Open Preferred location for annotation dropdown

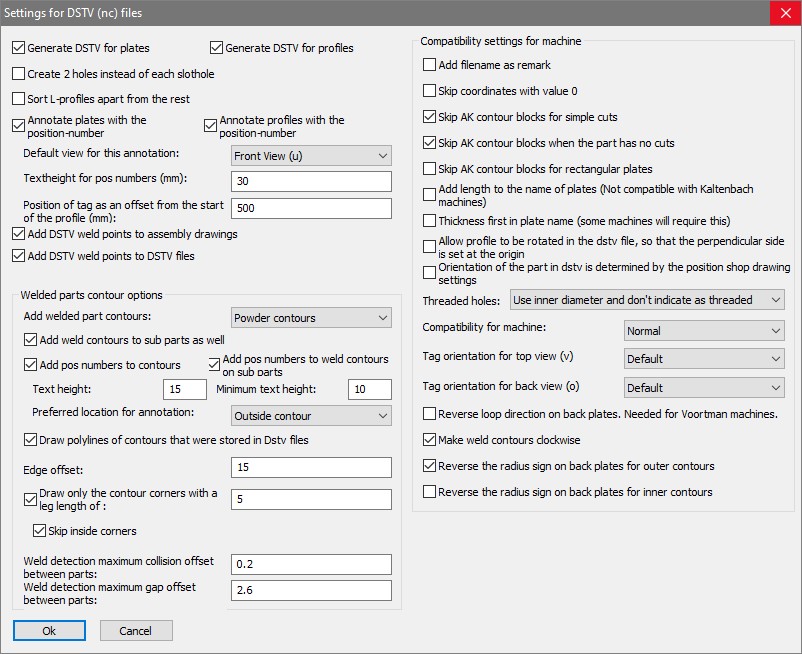coord(311,416)
